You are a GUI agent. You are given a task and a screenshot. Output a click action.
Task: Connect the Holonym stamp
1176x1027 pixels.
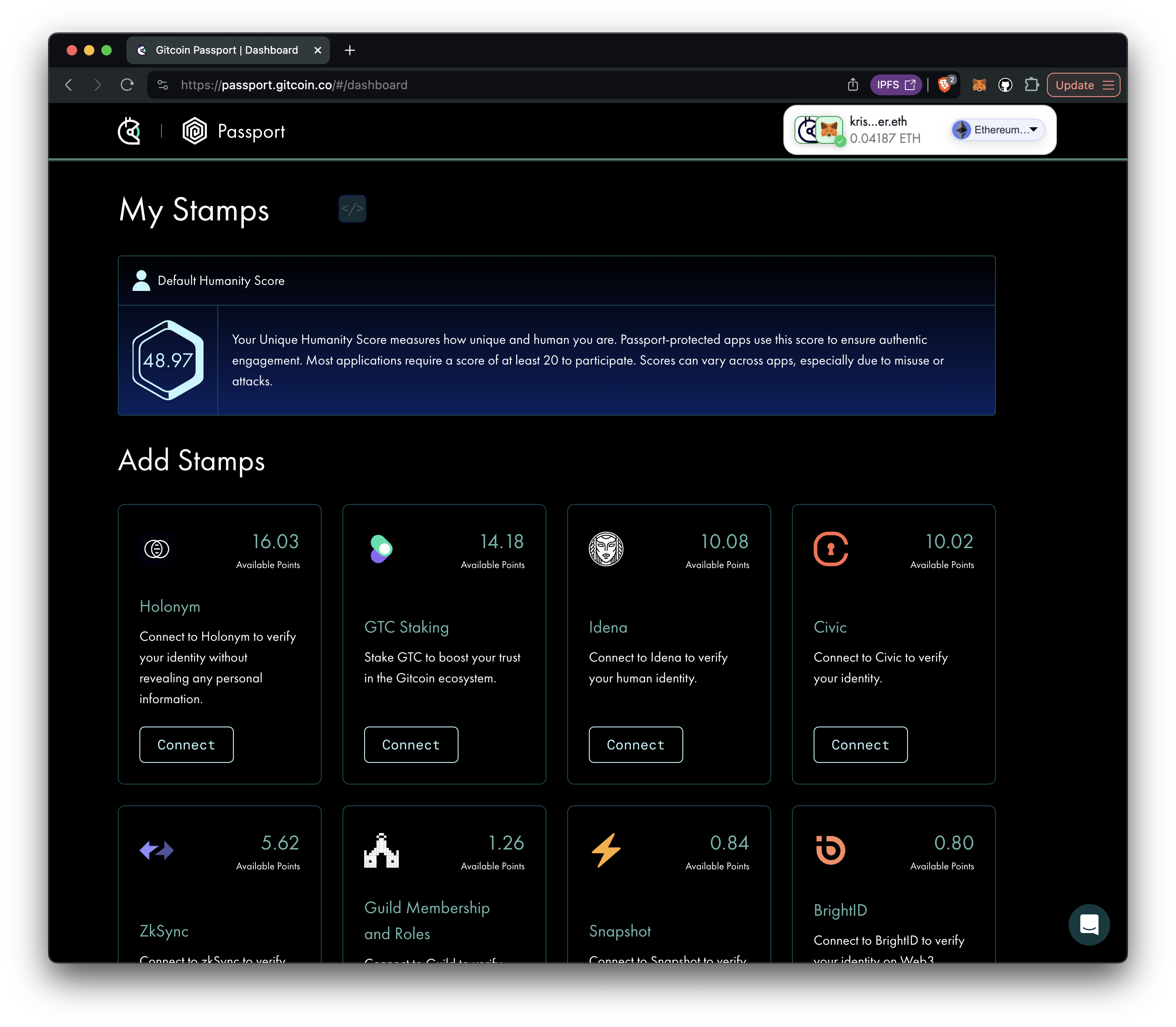[186, 744]
